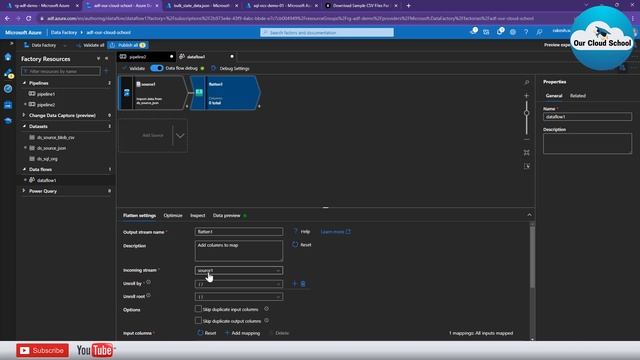The height and width of the screenshot is (360, 640).
Task: Zoom out the canvas with minus icon
Action: [527, 140]
